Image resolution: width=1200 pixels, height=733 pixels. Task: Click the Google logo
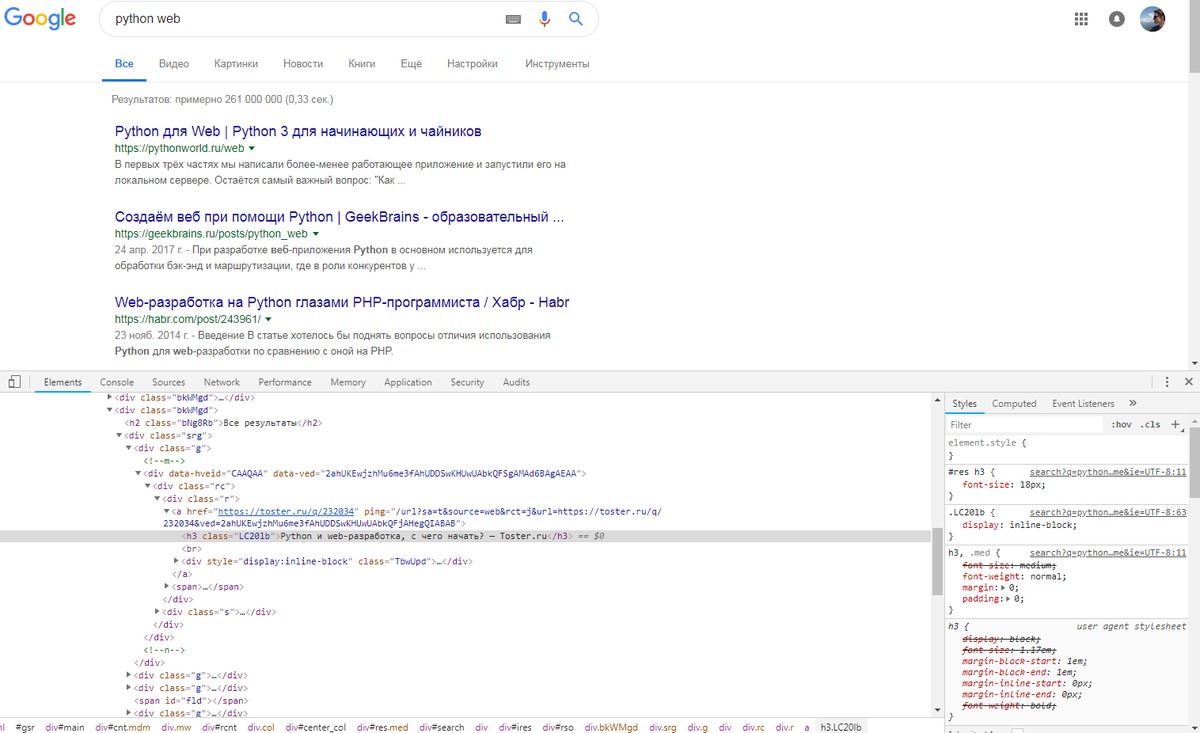pyautogui.click(x=40, y=19)
